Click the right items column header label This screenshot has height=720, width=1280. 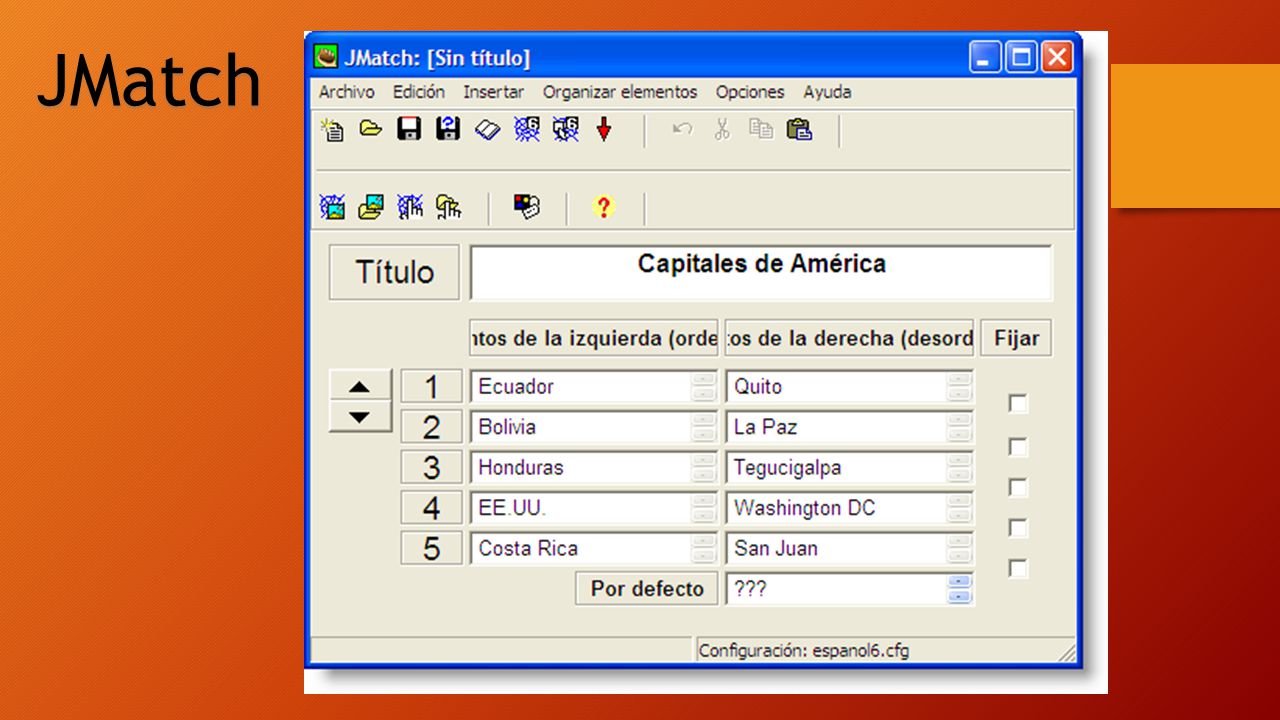click(x=849, y=338)
